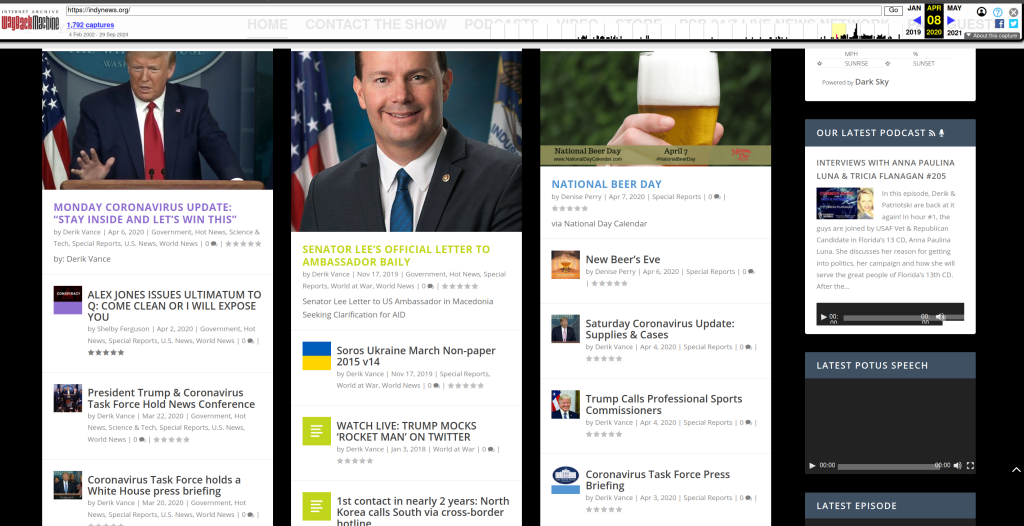Screen dimensions: 1024x526
Task: Share this capture on Twitter
Action: coord(1013,24)
